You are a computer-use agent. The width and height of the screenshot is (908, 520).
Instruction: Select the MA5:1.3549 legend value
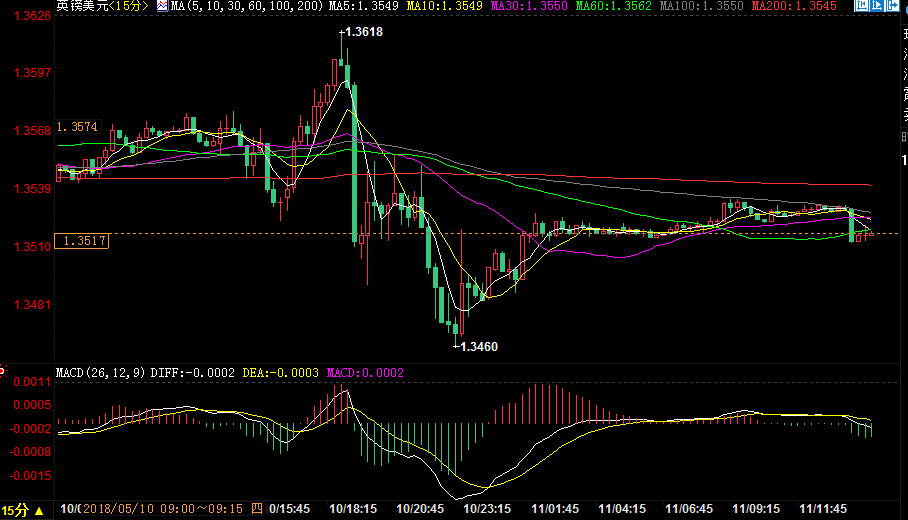[364, 6]
